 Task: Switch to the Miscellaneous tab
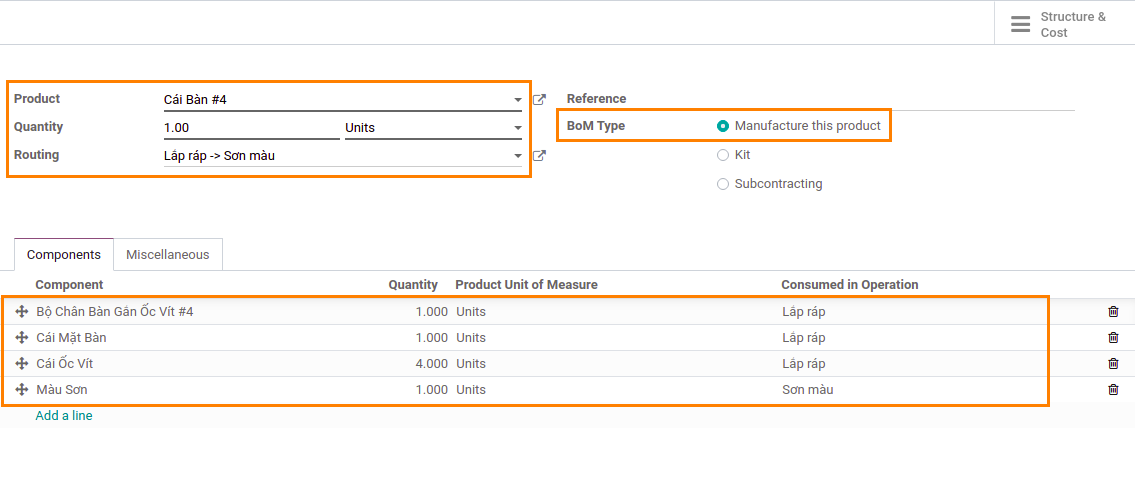click(x=168, y=254)
